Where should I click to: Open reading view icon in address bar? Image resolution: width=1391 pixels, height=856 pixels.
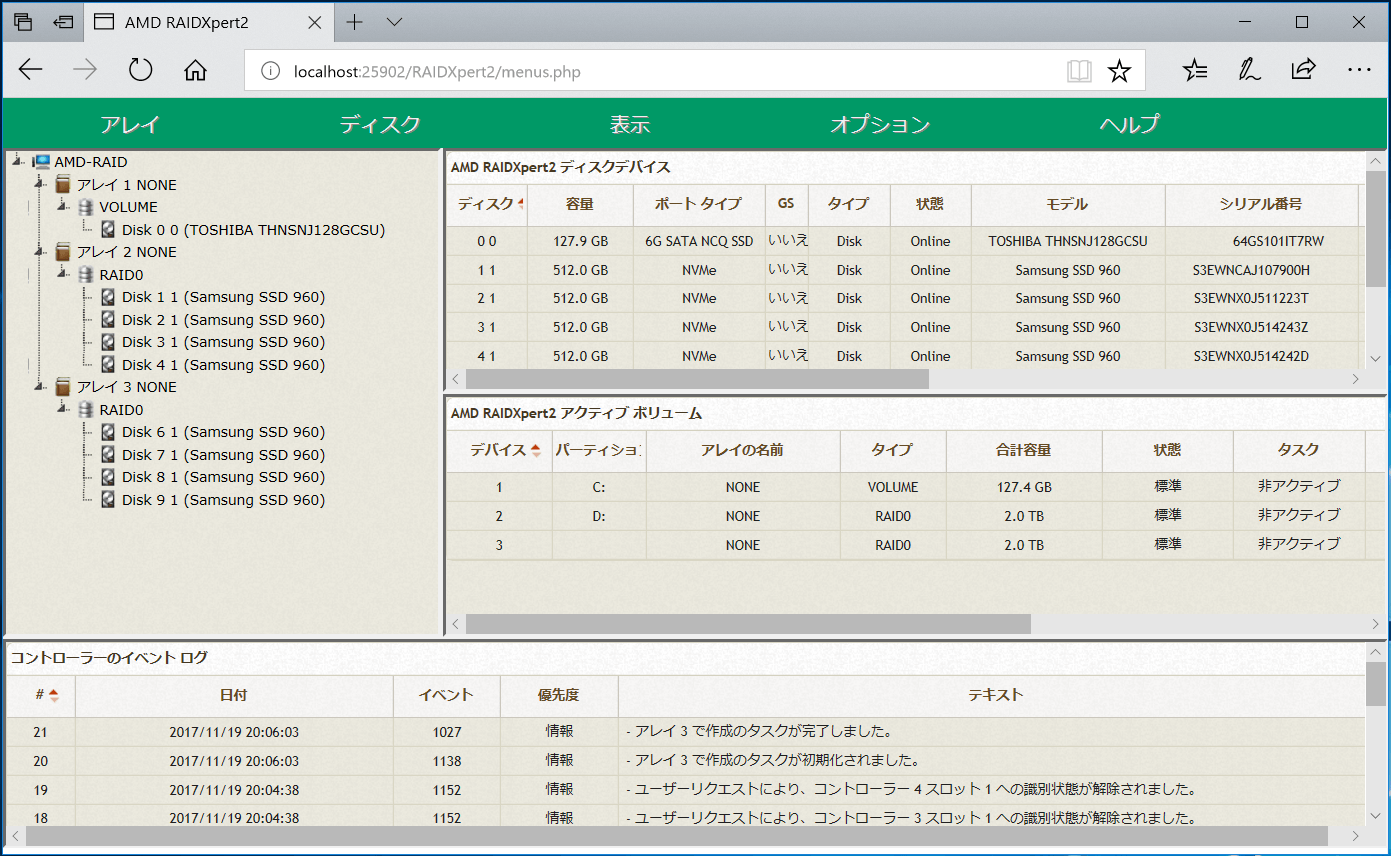pyautogui.click(x=1078, y=71)
